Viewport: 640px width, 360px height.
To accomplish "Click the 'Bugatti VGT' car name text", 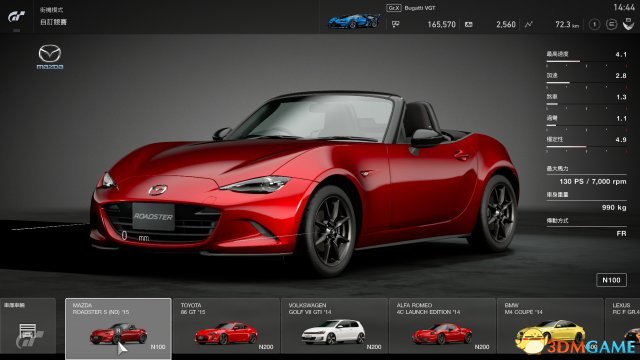I will pos(420,8).
